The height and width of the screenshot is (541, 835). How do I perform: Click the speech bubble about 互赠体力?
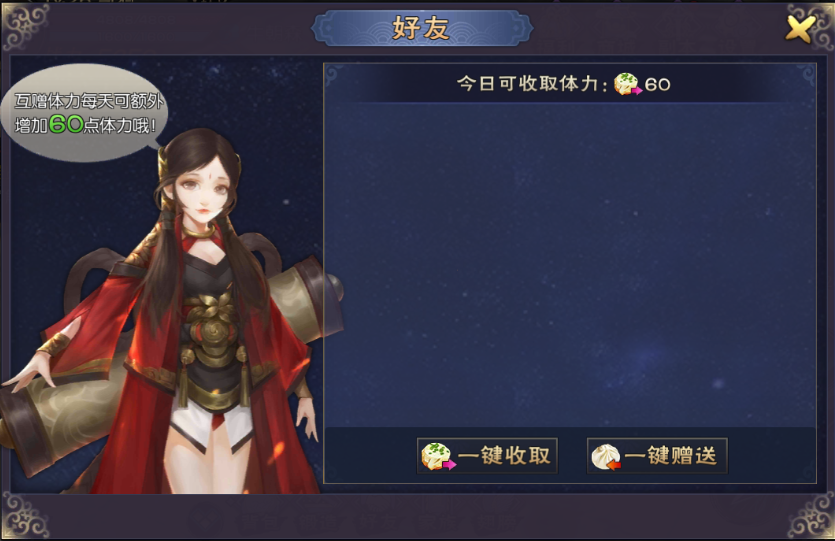click(84, 112)
